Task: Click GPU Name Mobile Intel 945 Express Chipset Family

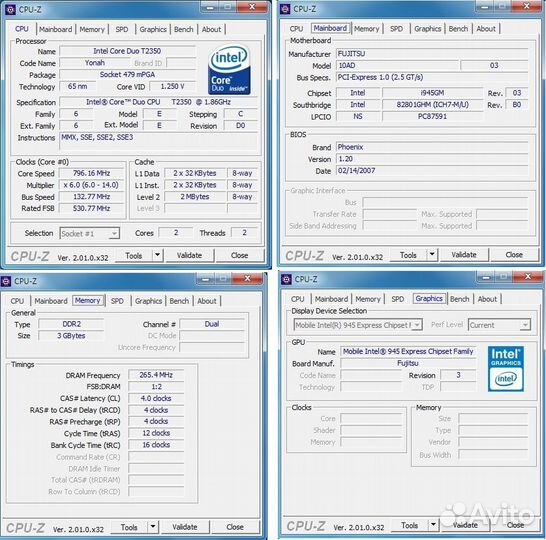Action: tap(408, 352)
